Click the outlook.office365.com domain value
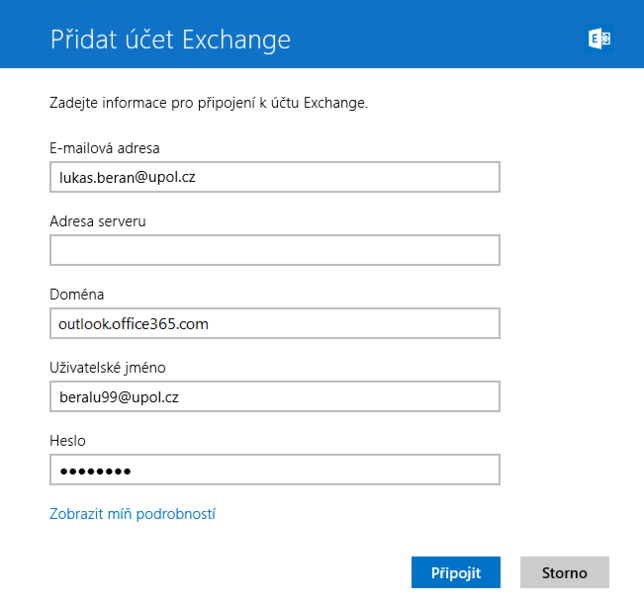 pos(133,323)
